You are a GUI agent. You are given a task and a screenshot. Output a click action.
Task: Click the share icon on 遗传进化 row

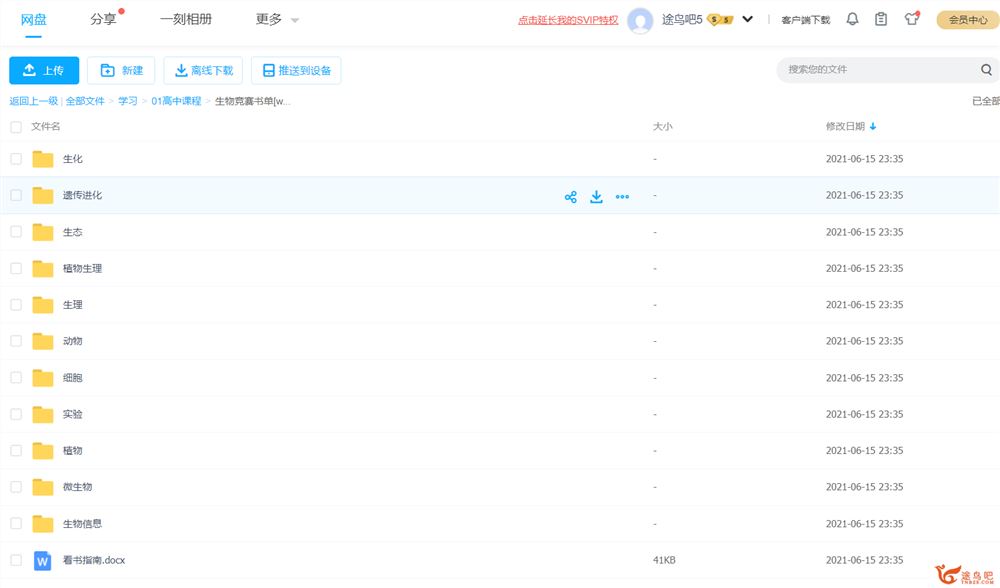click(x=571, y=197)
